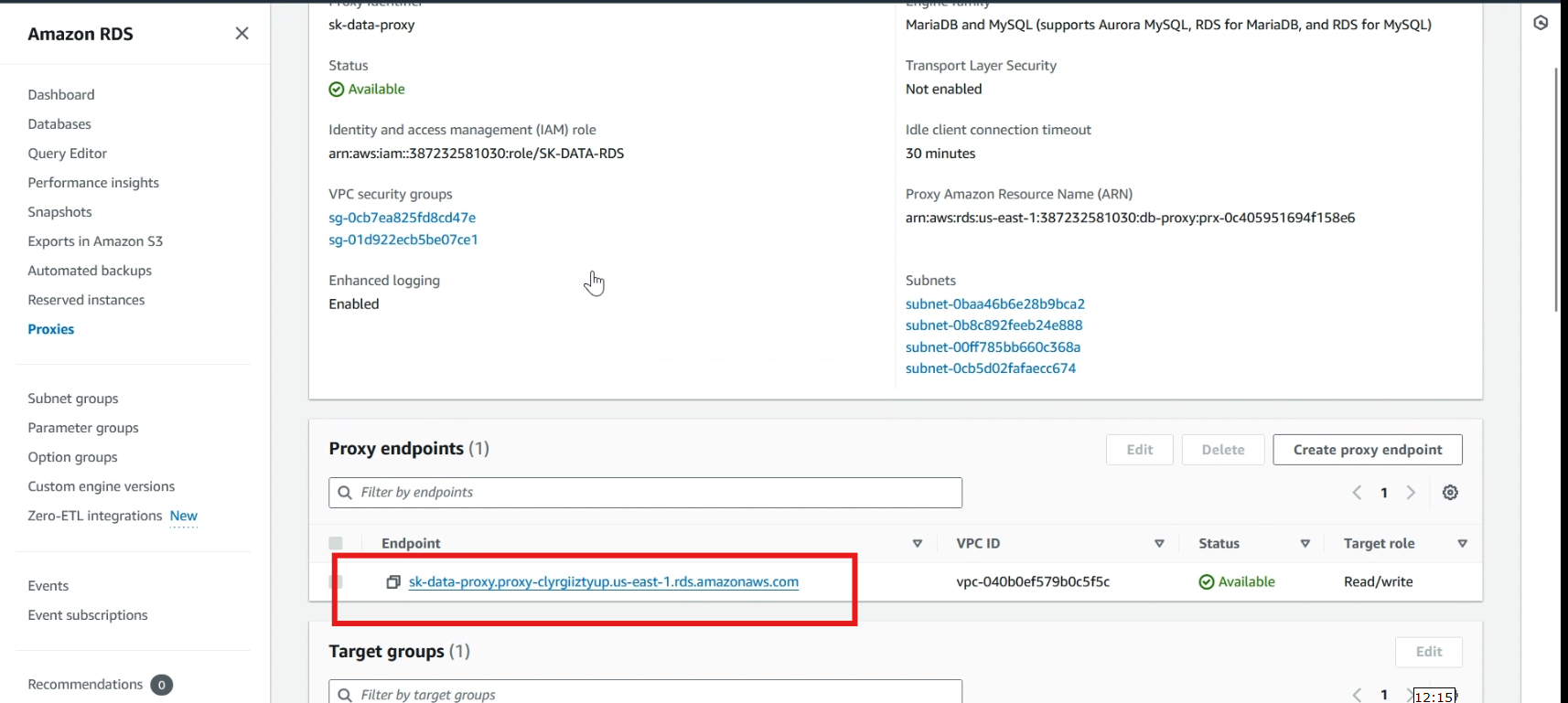Open Events in sidebar
The height and width of the screenshot is (703, 1568).
(48, 586)
